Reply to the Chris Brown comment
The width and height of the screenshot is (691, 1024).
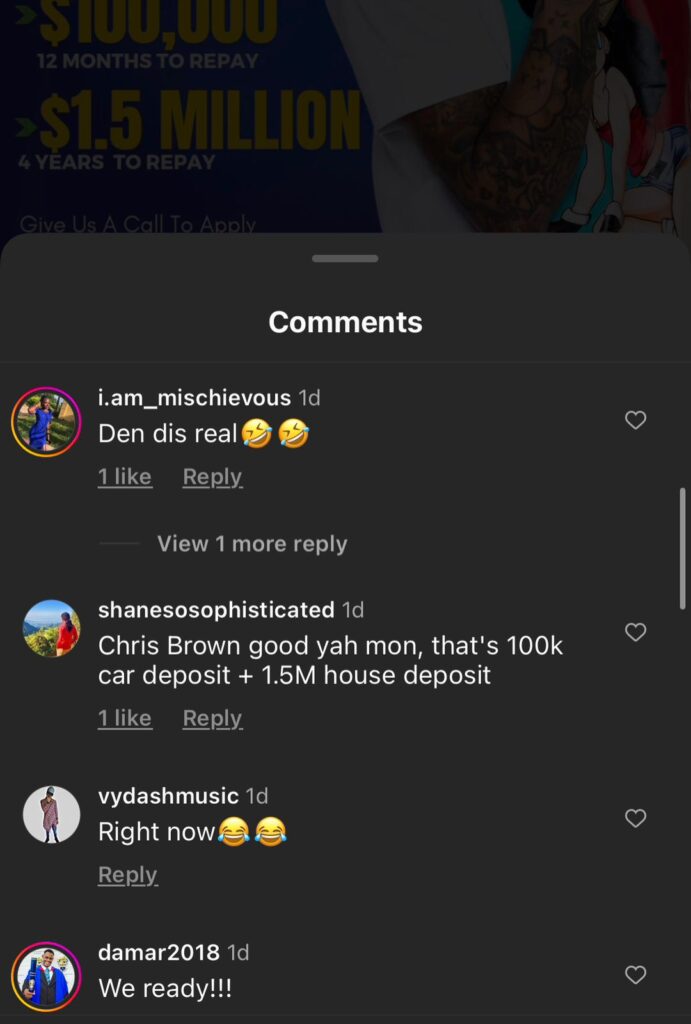pyautogui.click(x=212, y=719)
